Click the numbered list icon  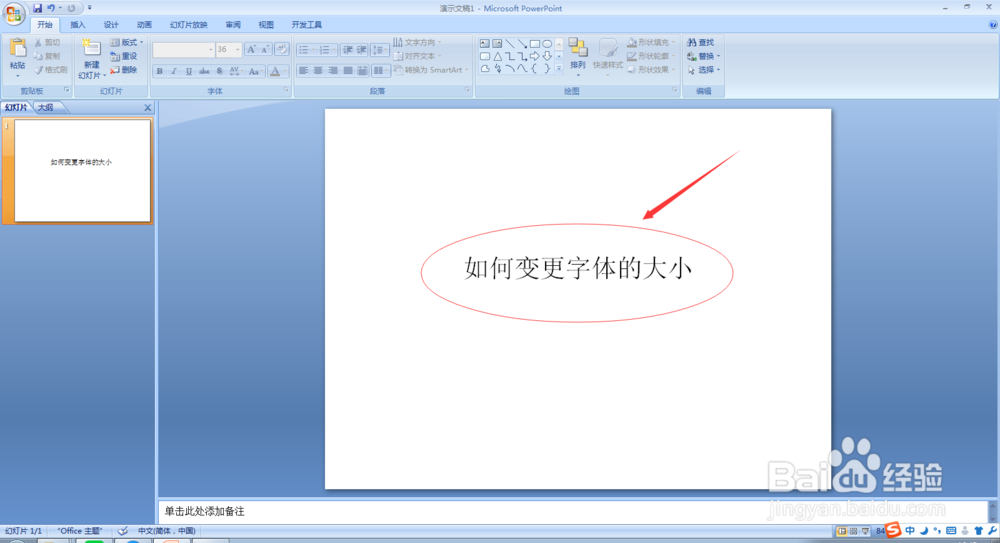(x=325, y=49)
